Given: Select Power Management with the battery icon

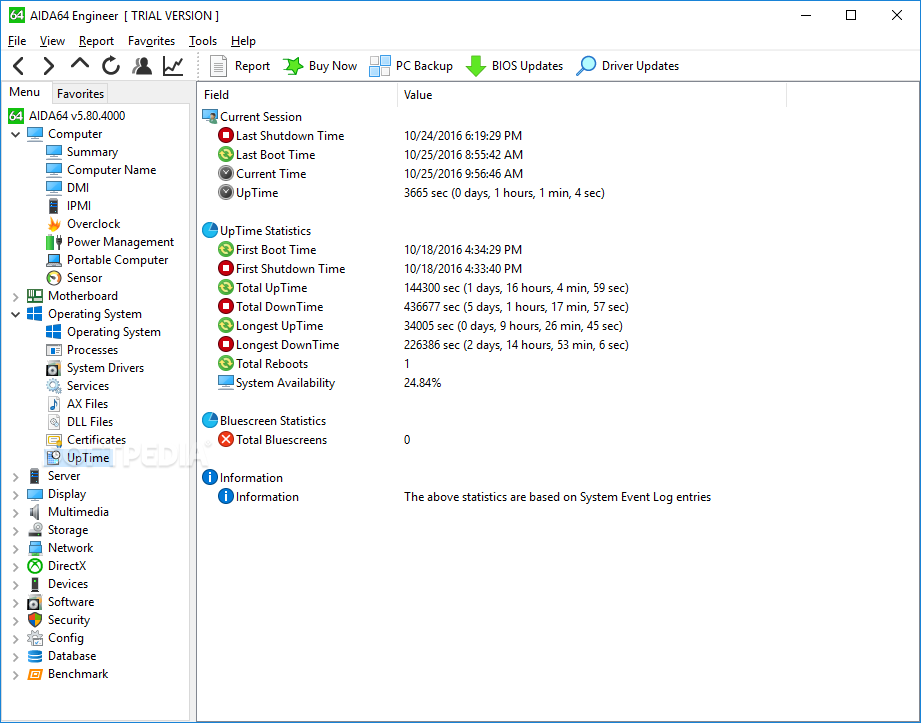Looking at the screenshot, I should [x=110, y=242].
